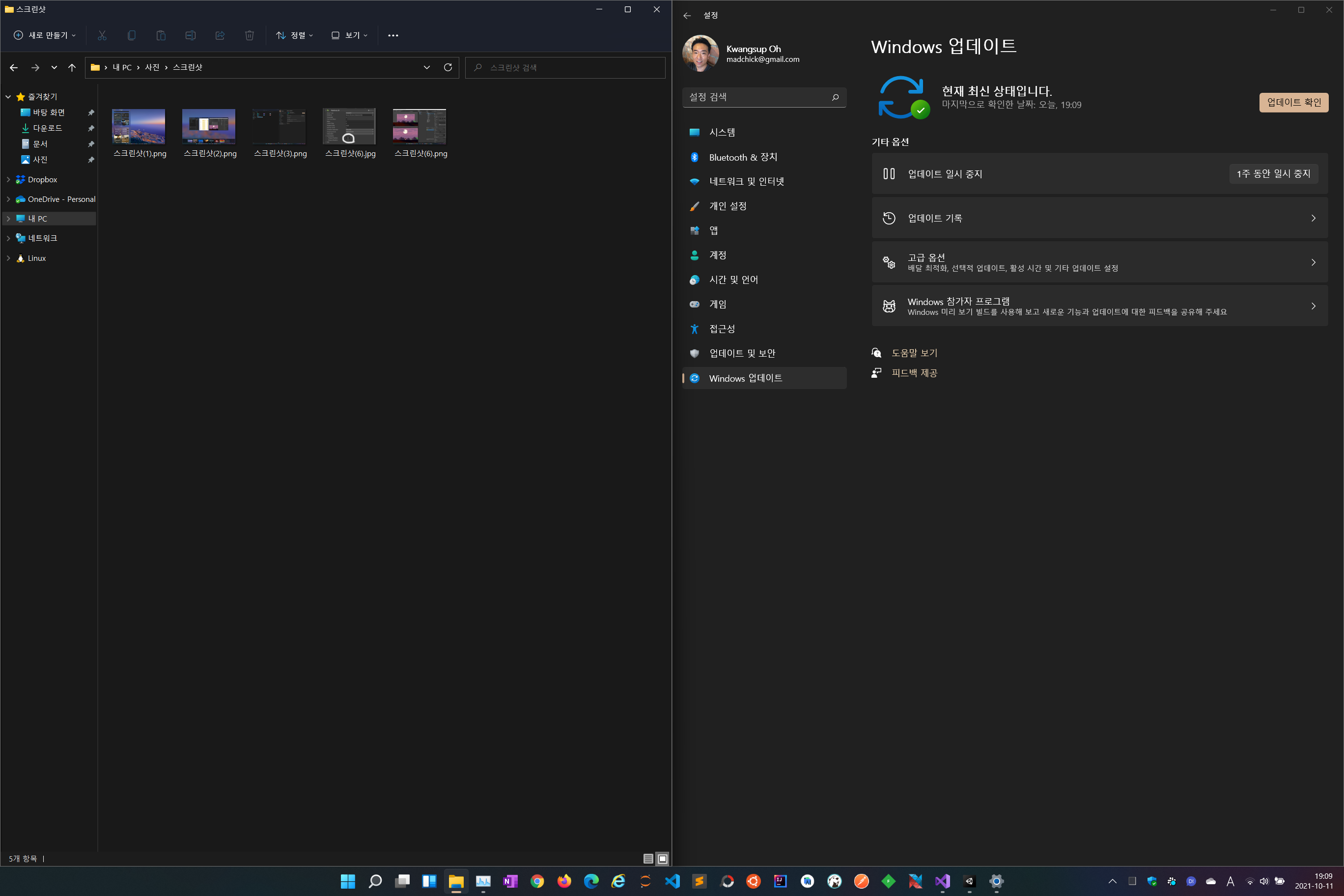Screen dimensions: 1344x896
Task: Unpin 바탕 화면 from quick access
Action: point(91,112)
